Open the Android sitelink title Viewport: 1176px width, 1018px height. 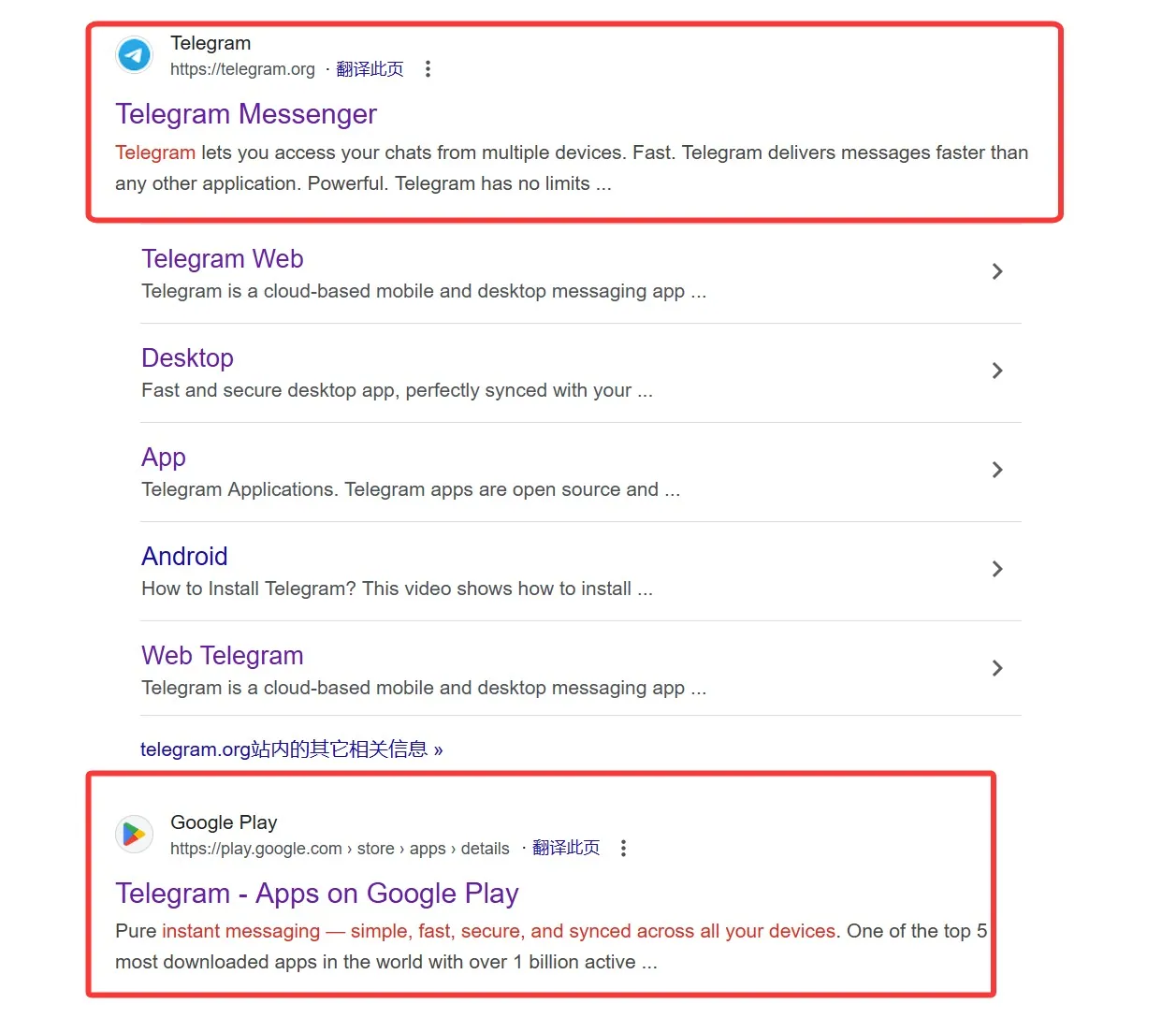point(184,557)
